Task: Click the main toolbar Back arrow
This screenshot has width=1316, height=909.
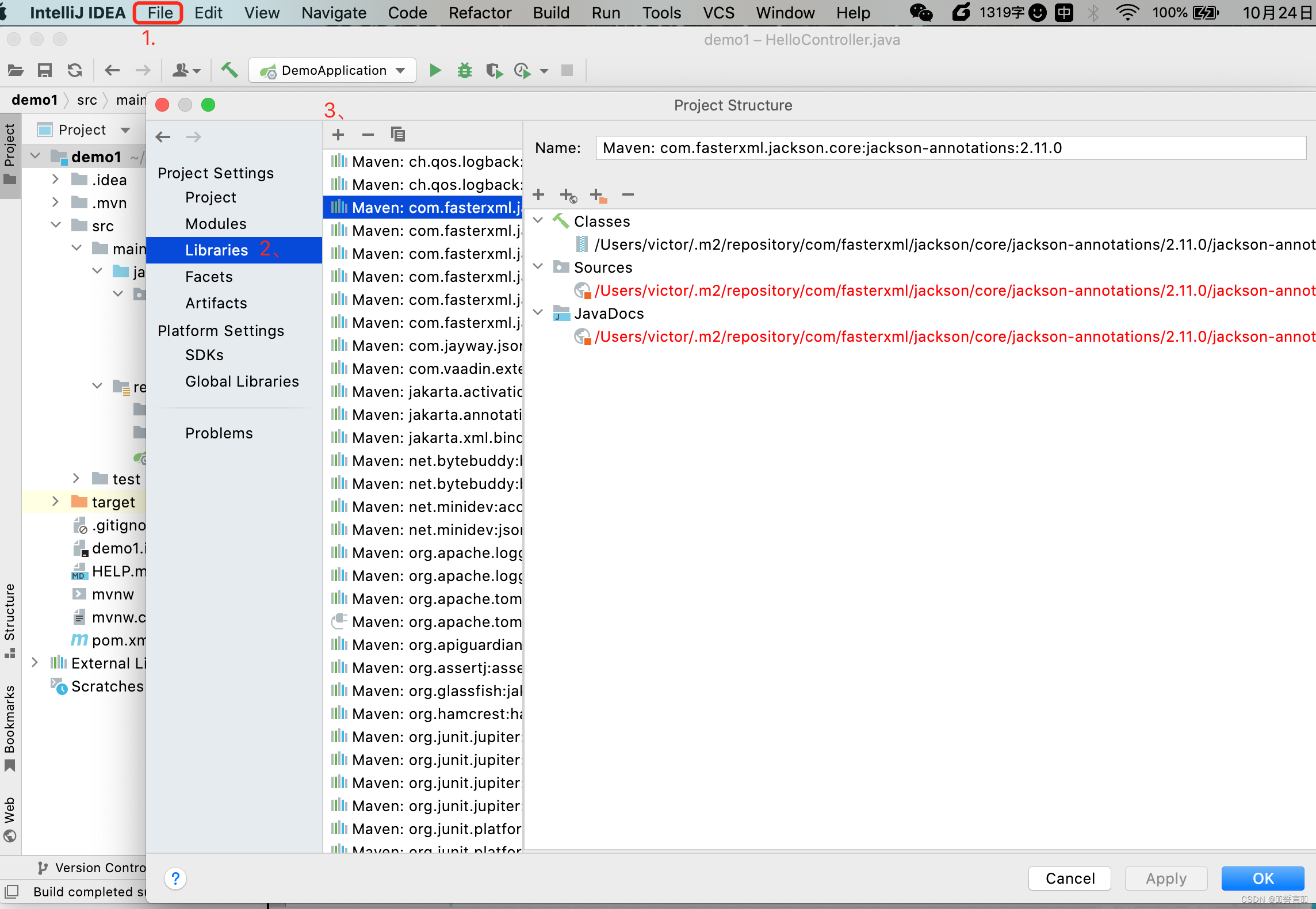Action: pos(112,70)
